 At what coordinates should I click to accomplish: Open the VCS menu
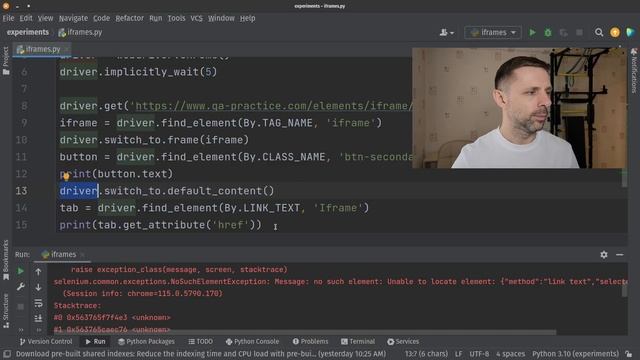click(196, 18)
